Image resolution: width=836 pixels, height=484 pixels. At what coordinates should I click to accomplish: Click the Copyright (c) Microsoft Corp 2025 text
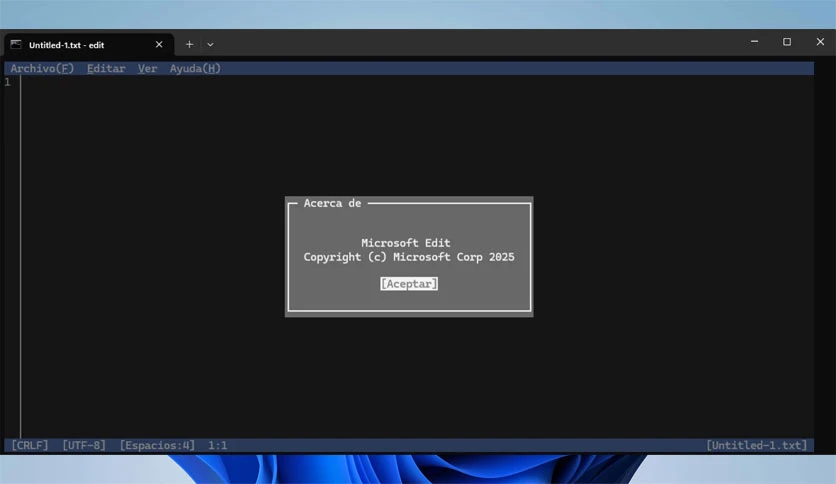[x=409, y=257]
